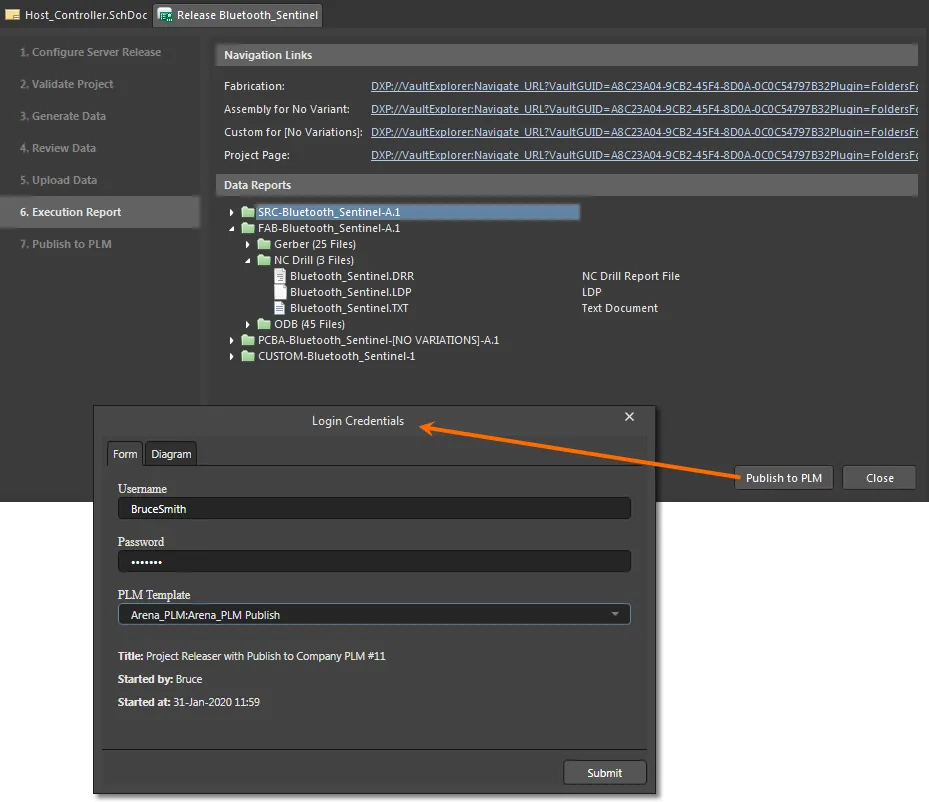Collapse the NC Drill (3 Files) node

(248, 260)
